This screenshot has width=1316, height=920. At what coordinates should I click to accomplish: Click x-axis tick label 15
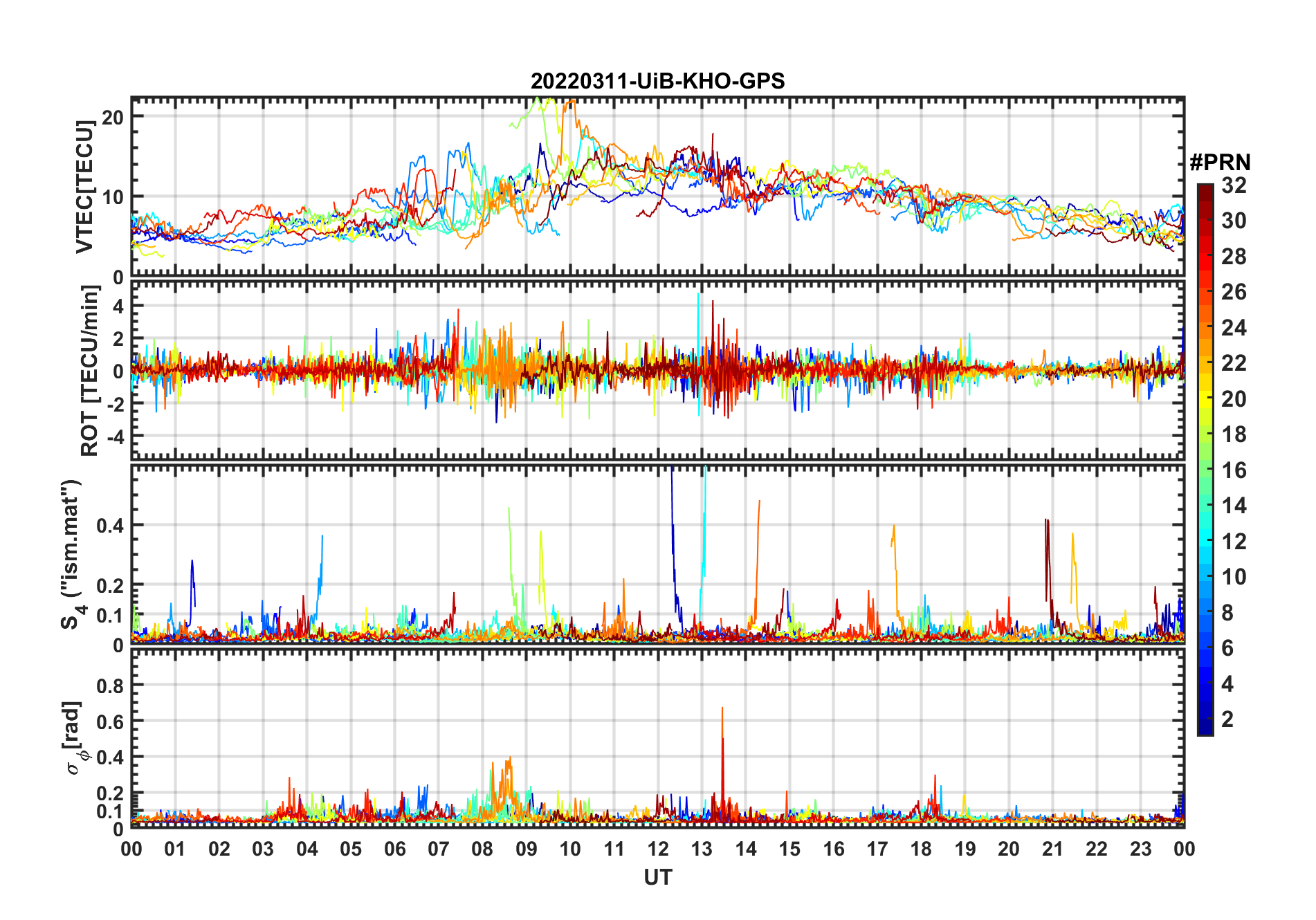[789, 849]
